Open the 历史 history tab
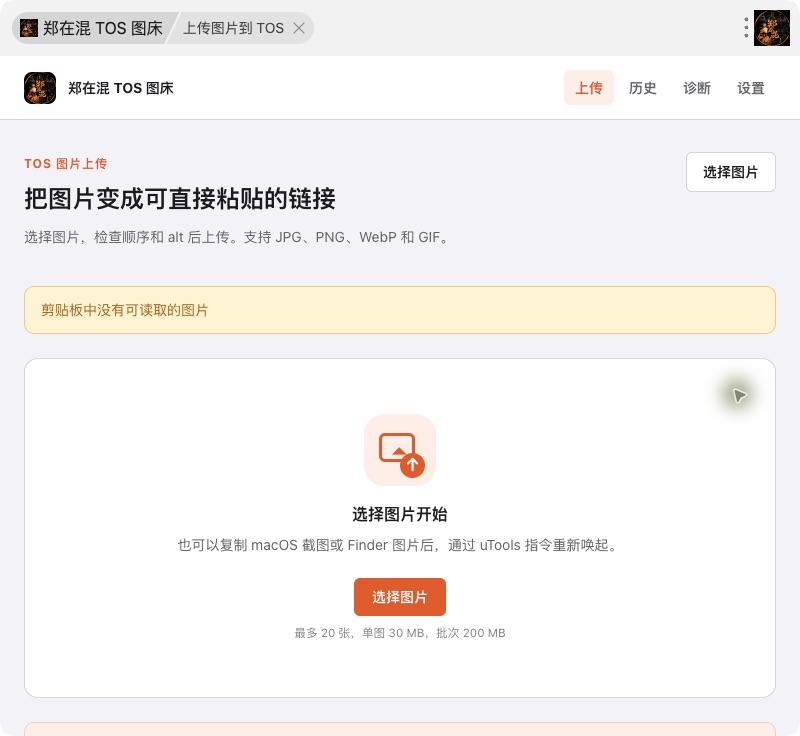Viewport: 800px width, 736px height. [643, 88]
